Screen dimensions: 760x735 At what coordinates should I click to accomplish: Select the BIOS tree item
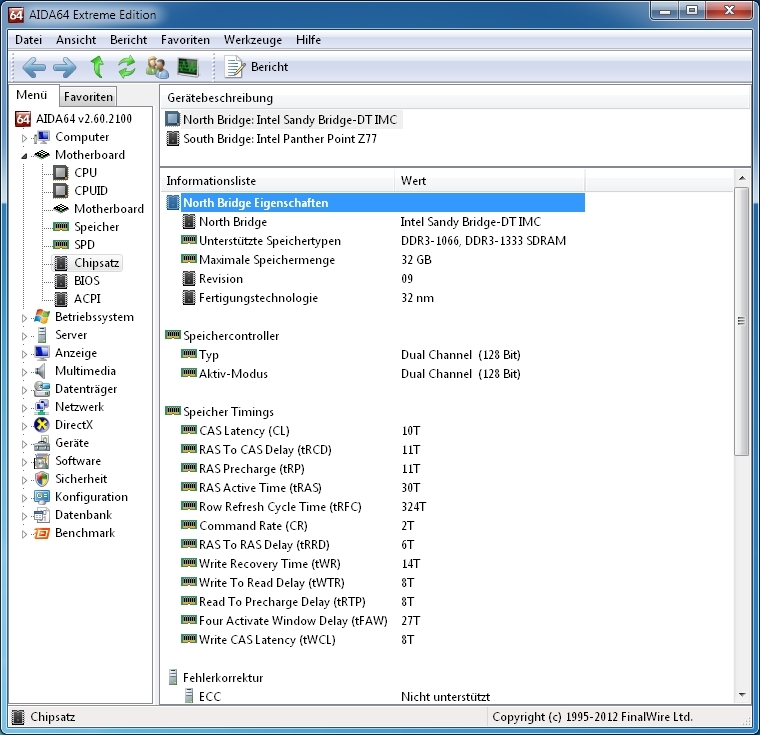[x=86, y=281]
